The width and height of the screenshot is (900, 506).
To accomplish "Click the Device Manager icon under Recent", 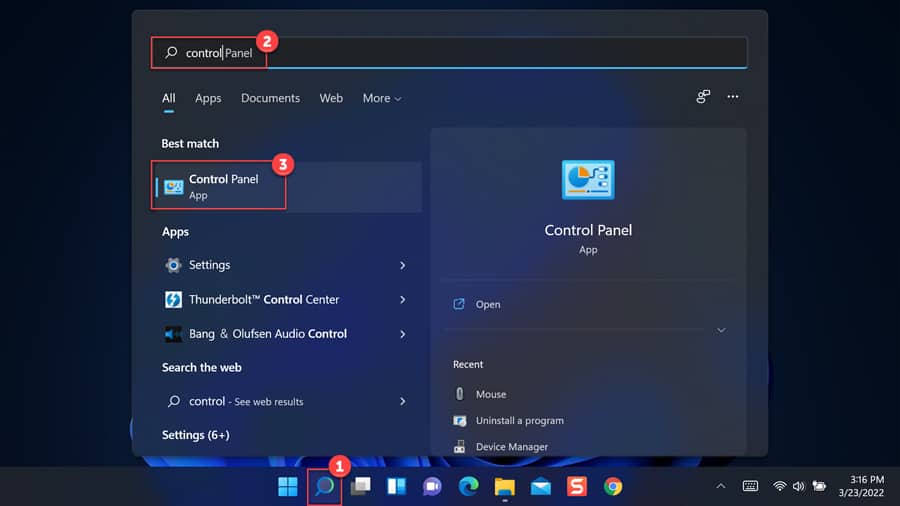I will (459, 446).
